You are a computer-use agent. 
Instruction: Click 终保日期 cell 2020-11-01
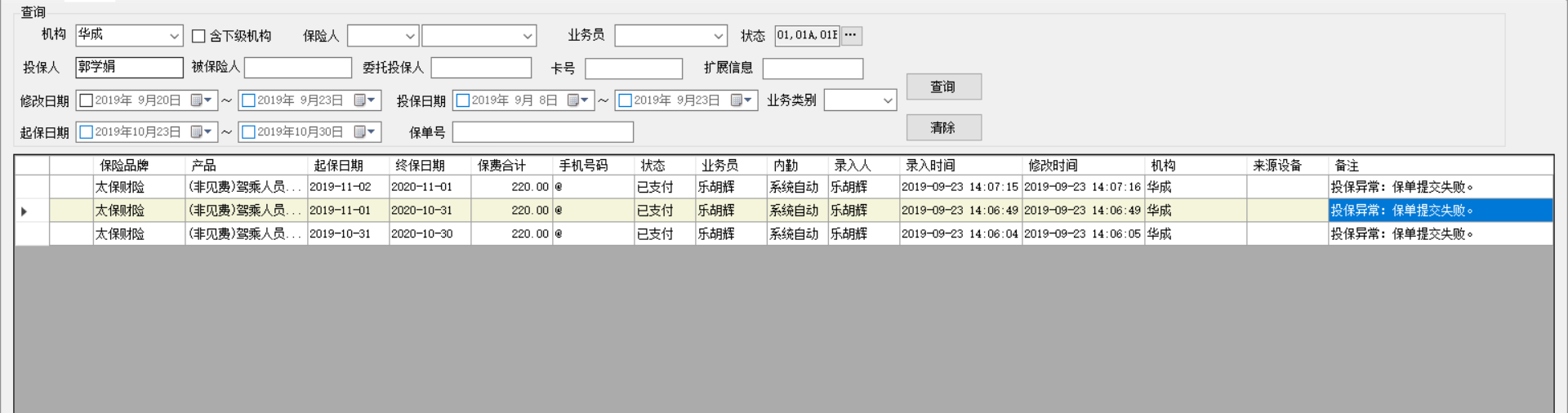coord(430,187)
